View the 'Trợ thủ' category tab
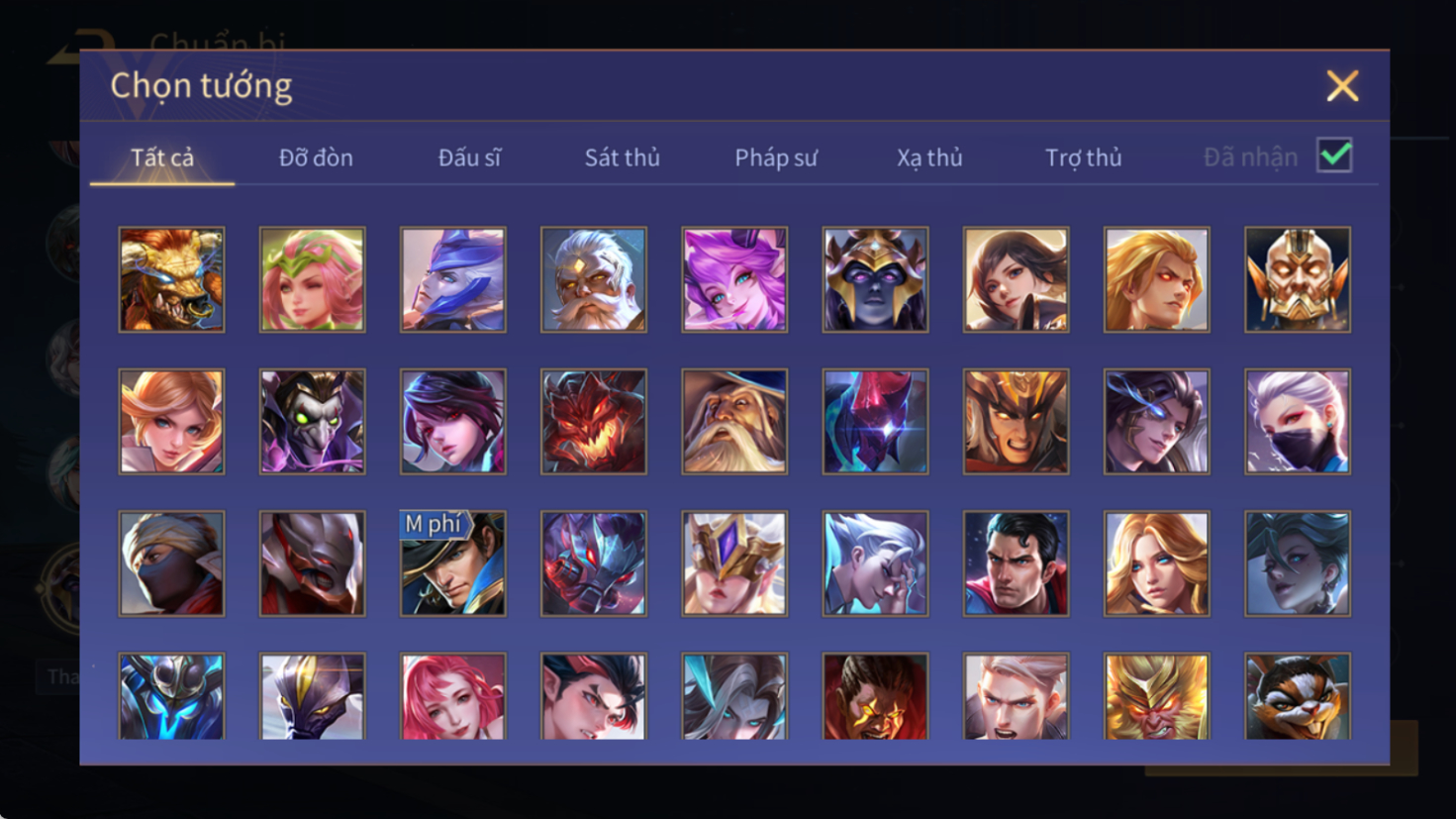This screenshot has height=819, width=1456. (x=1084, y=157)
